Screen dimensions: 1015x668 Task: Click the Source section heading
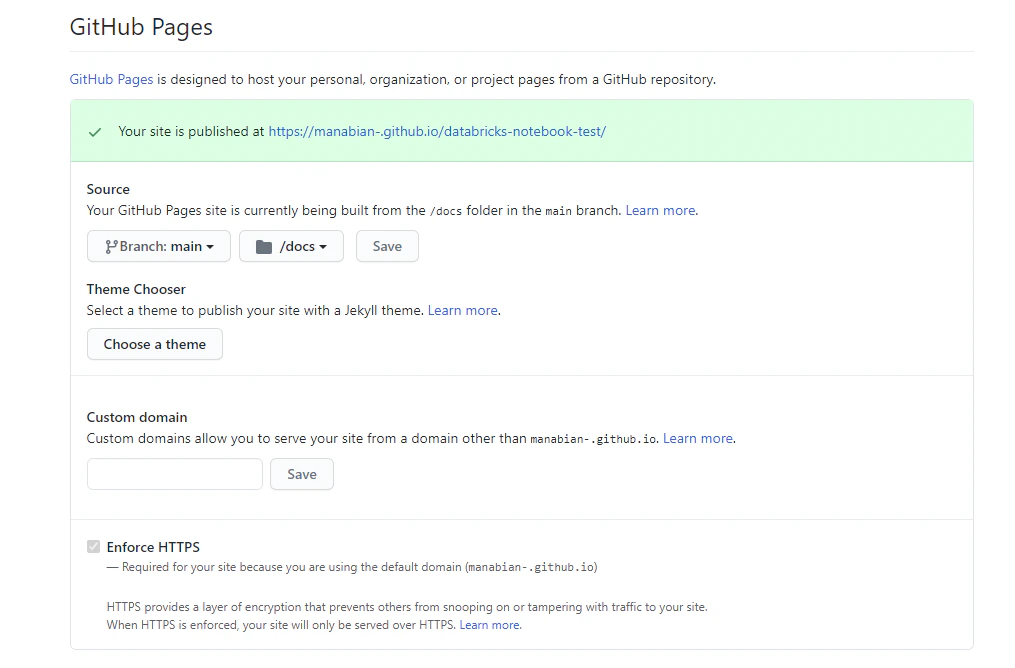point(108,189)
